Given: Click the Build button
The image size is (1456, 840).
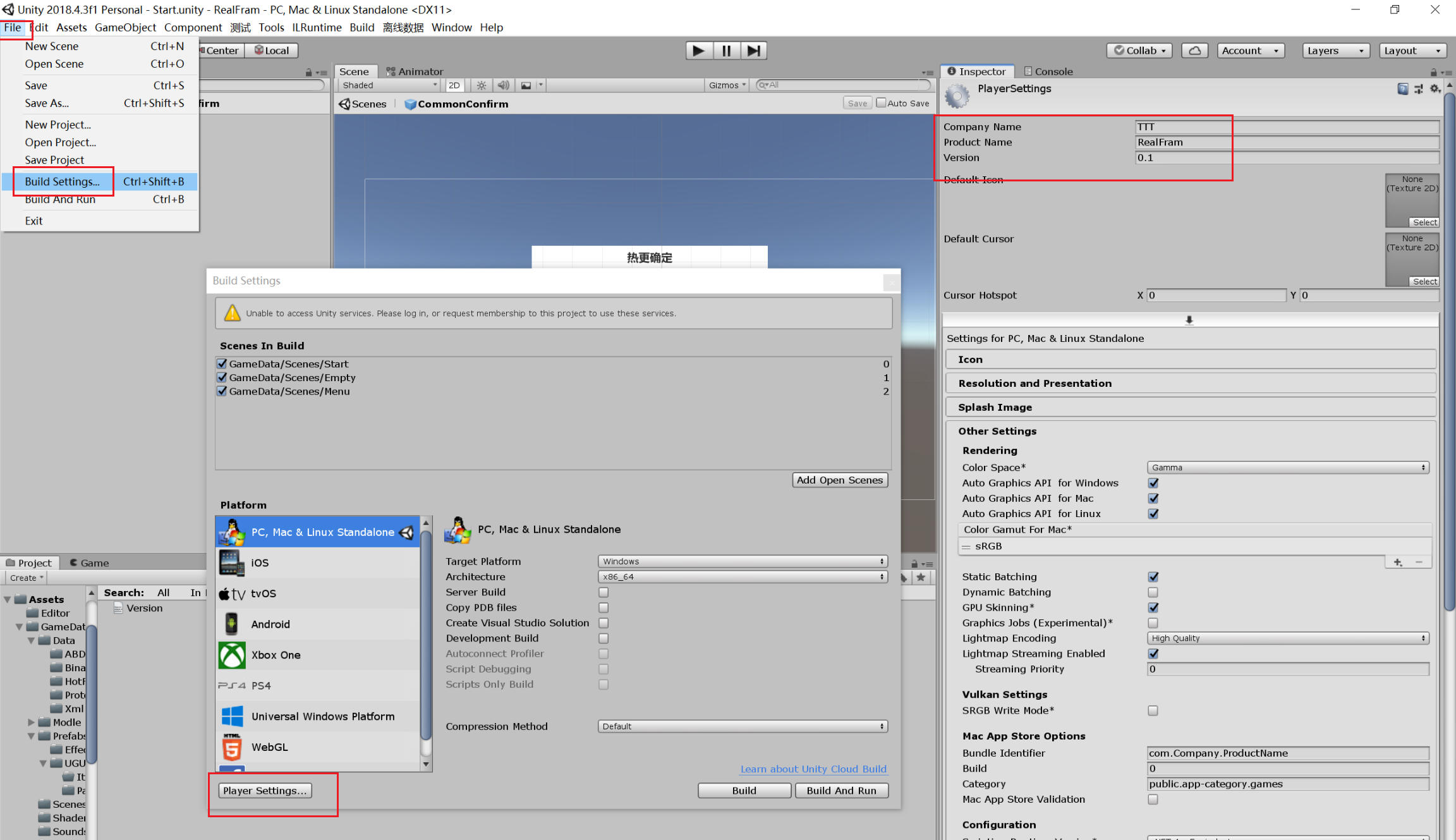Looking at the screenshot, I should pyautogui.click(x=744, y=791).
